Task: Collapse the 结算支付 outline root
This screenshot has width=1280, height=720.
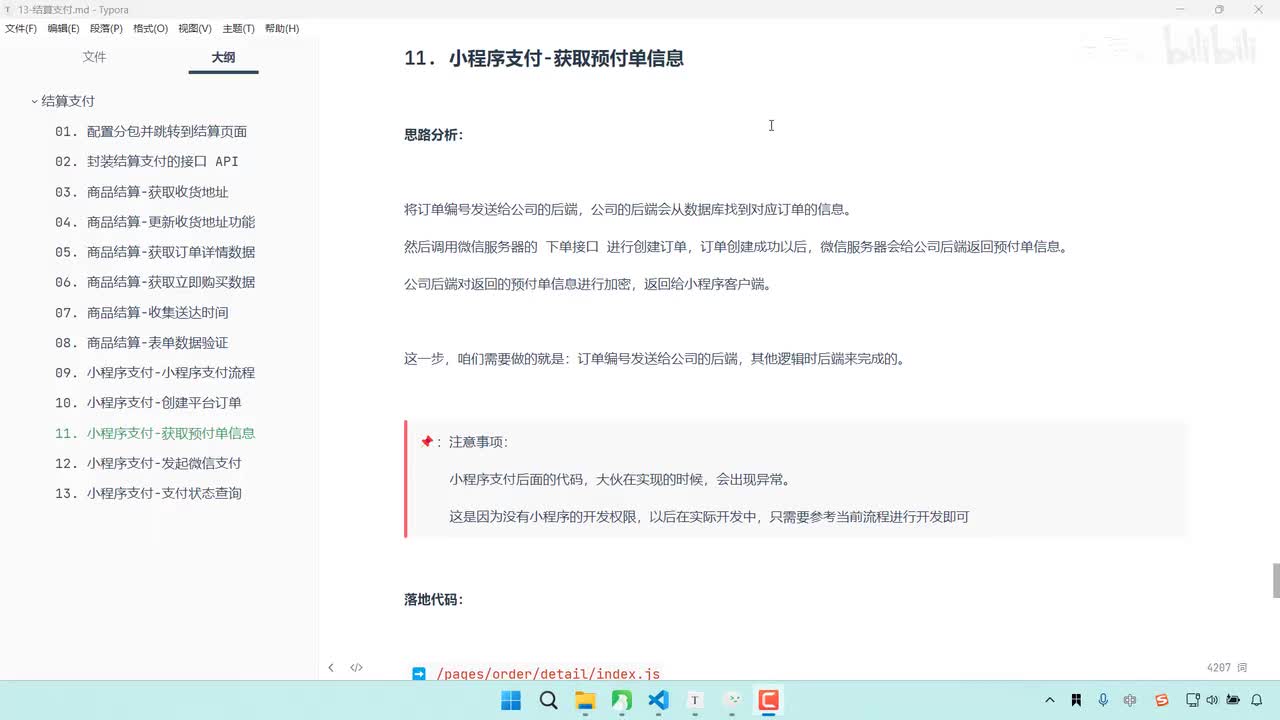Action: coord(34,101)
